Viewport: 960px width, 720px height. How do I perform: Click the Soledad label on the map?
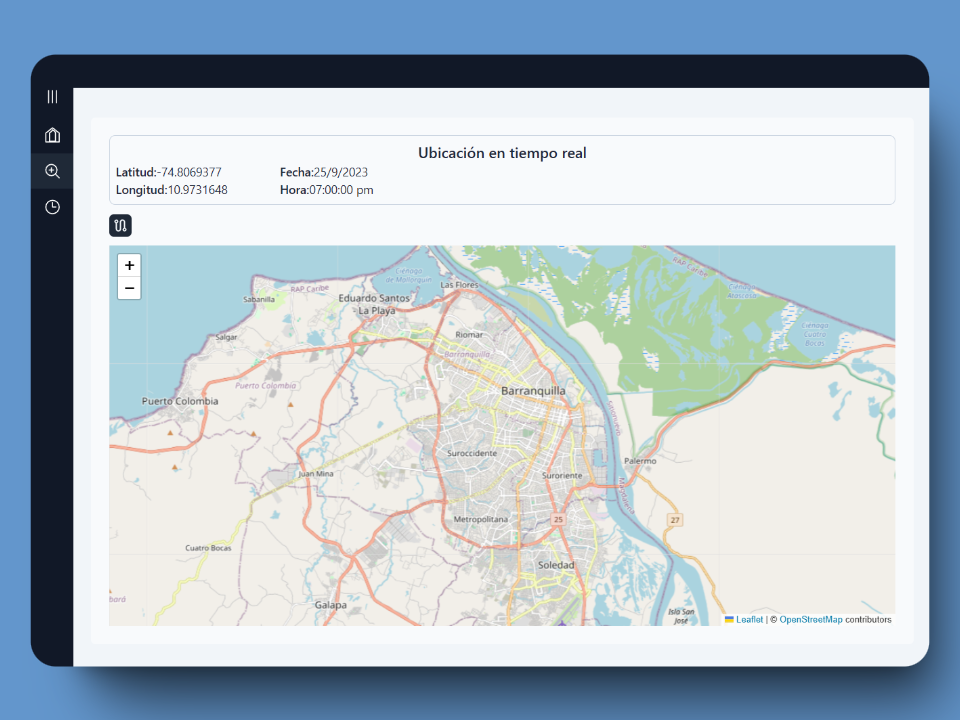point(556,565)
